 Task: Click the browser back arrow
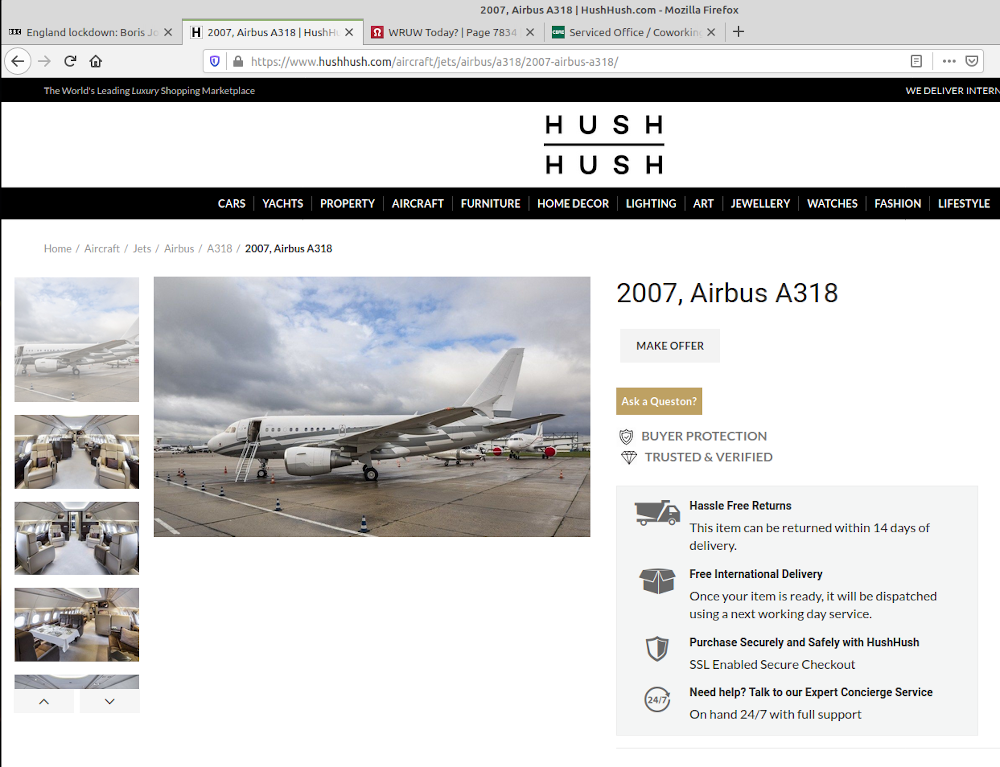point(17,61)
